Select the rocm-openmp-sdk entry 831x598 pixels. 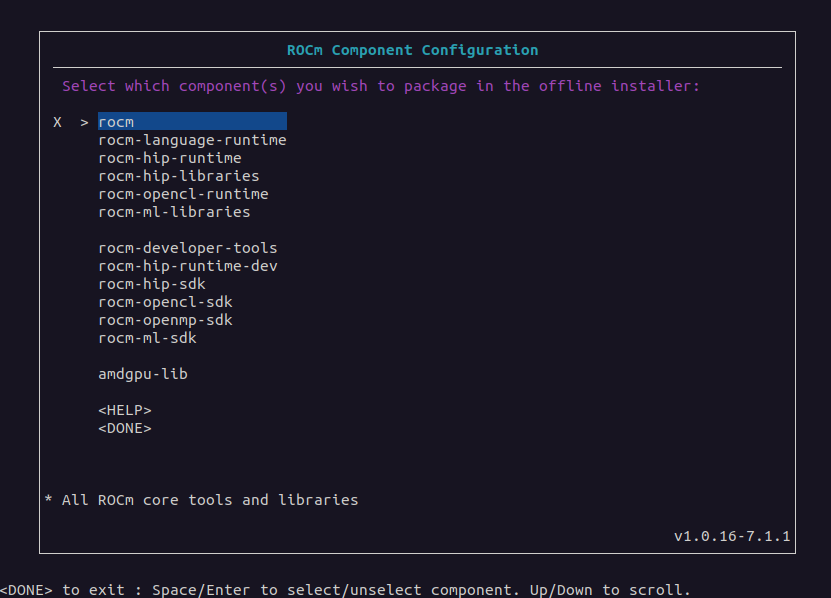coord(165,320)
